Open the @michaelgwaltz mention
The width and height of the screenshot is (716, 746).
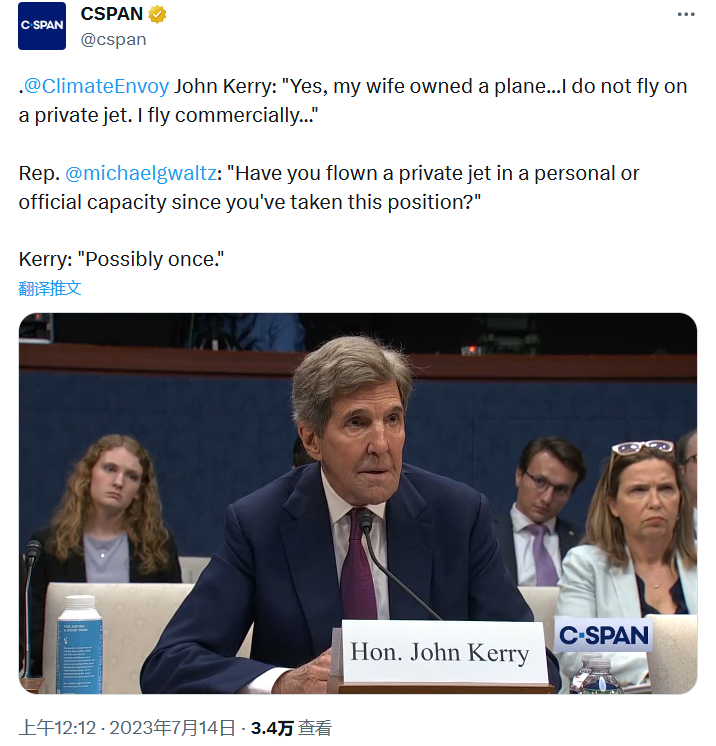coord(143,173)
